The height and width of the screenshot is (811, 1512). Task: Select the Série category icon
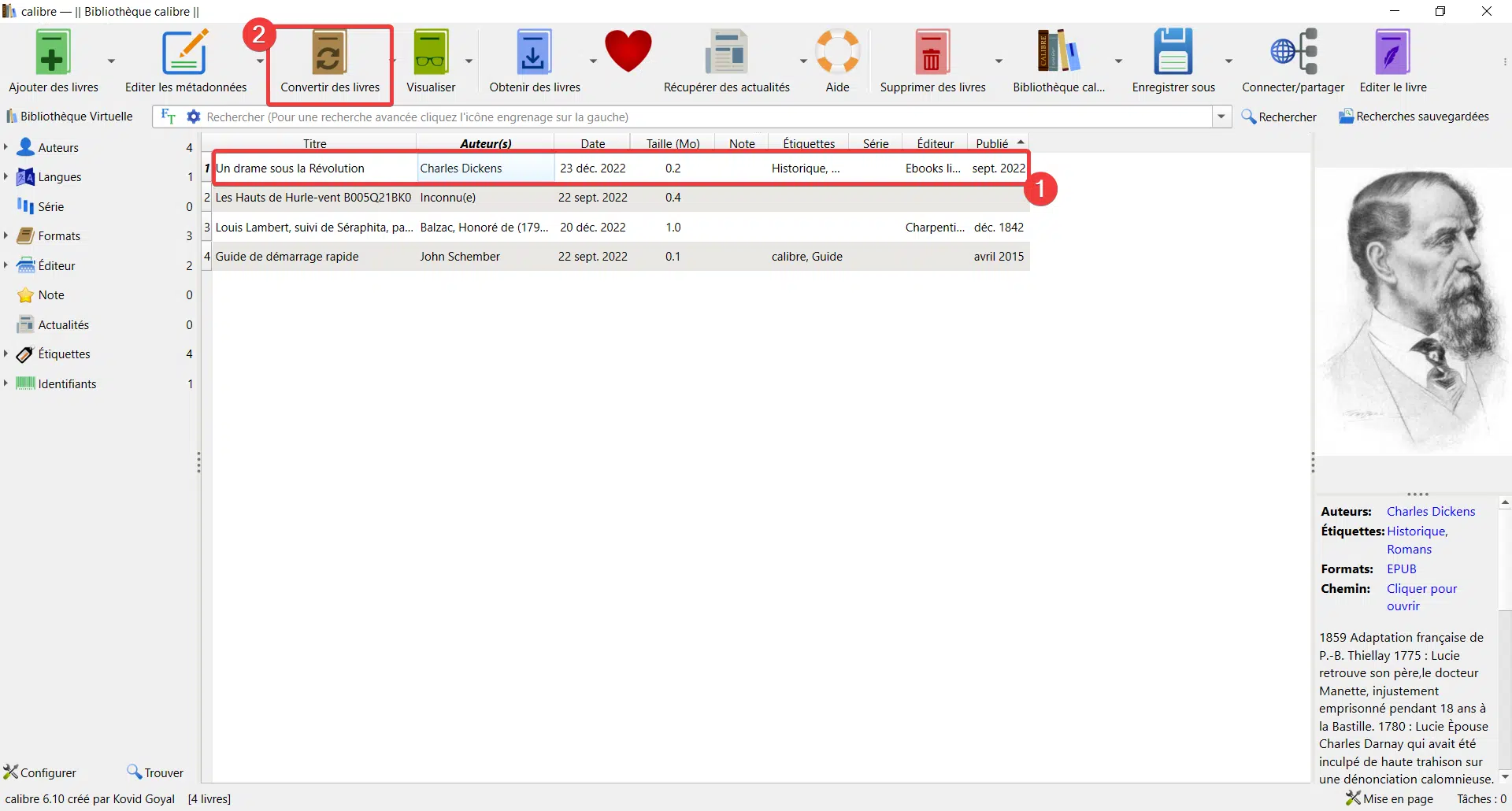26,206
